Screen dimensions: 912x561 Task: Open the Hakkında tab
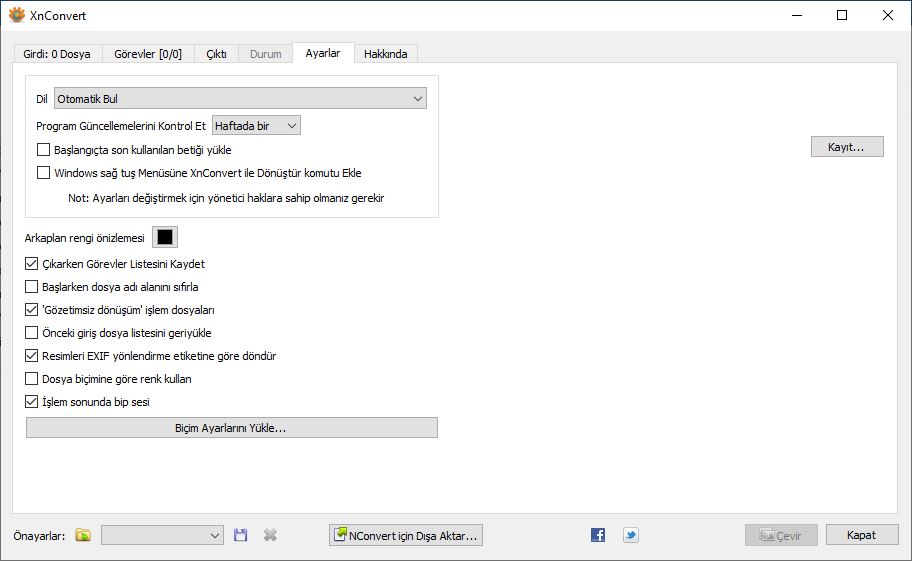386,53
